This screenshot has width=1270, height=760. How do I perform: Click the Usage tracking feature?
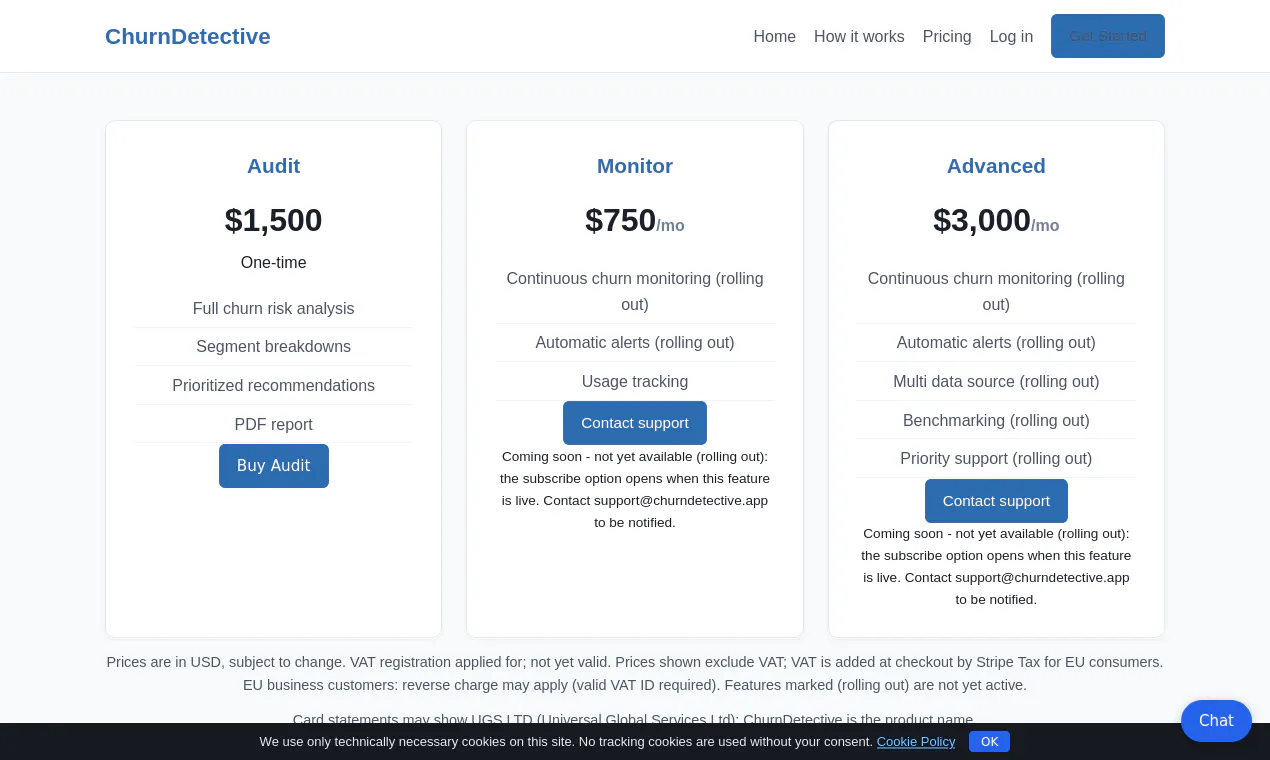tap(635, 382)
